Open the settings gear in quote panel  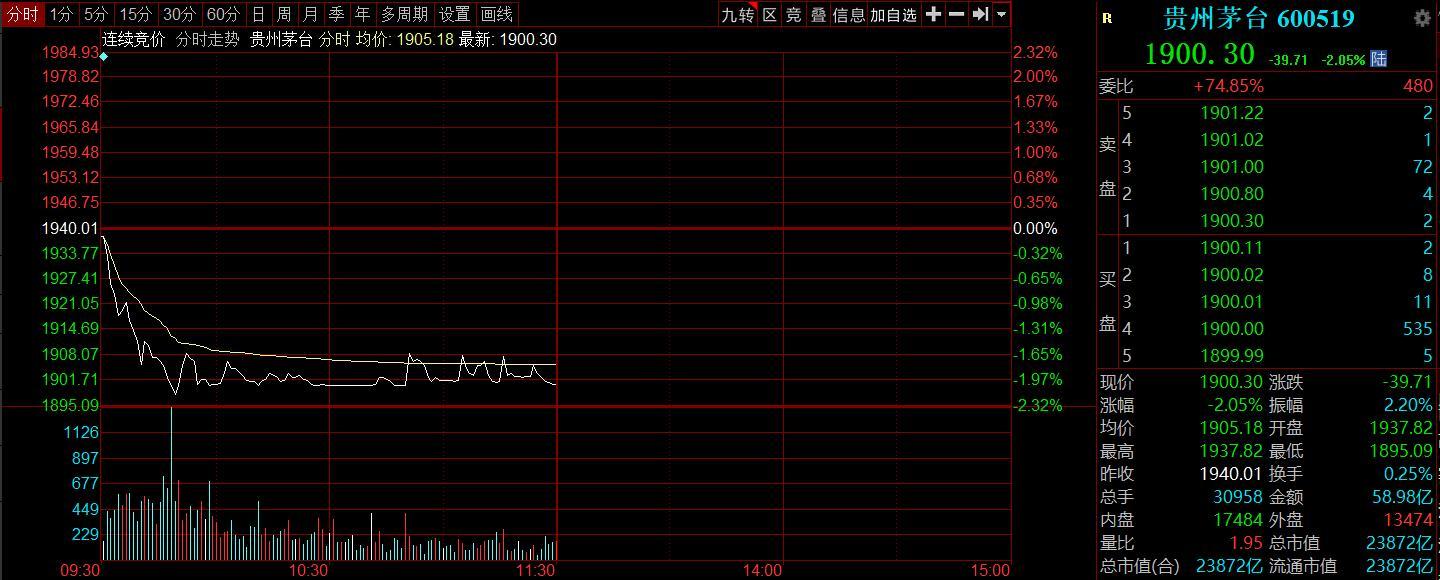coord(1422,18)
